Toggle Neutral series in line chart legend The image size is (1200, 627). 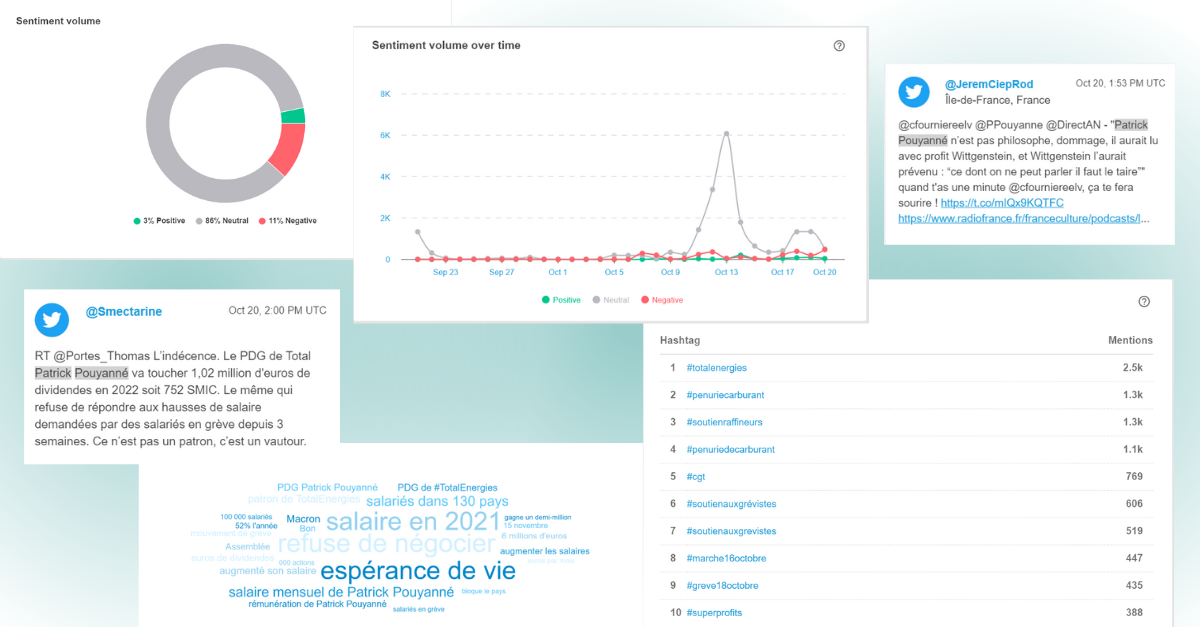point(611,300)
